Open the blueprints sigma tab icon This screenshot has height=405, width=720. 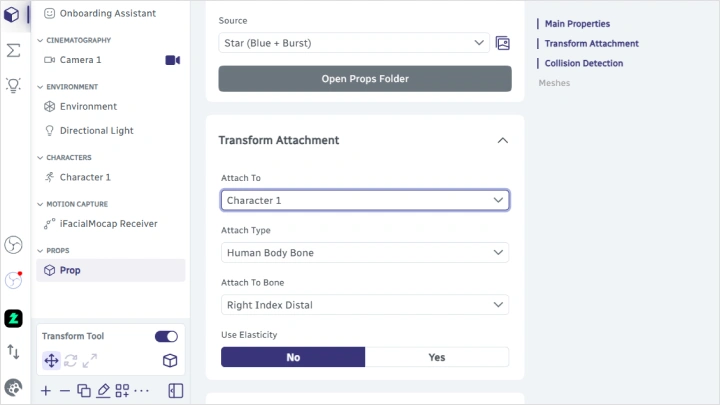click(x=14, y=50)
